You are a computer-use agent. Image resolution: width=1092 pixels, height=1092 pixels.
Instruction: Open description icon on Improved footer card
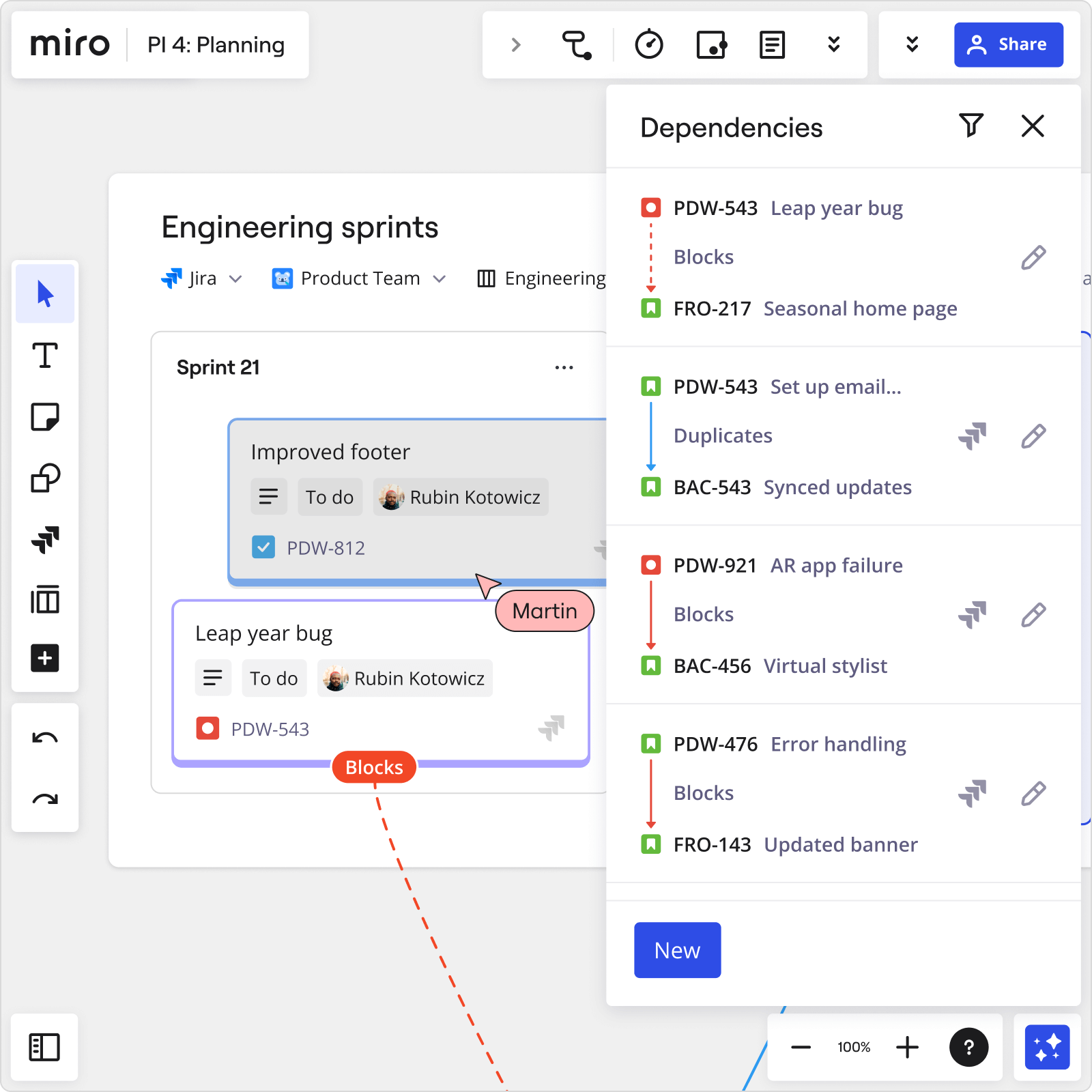coord(269,497)
